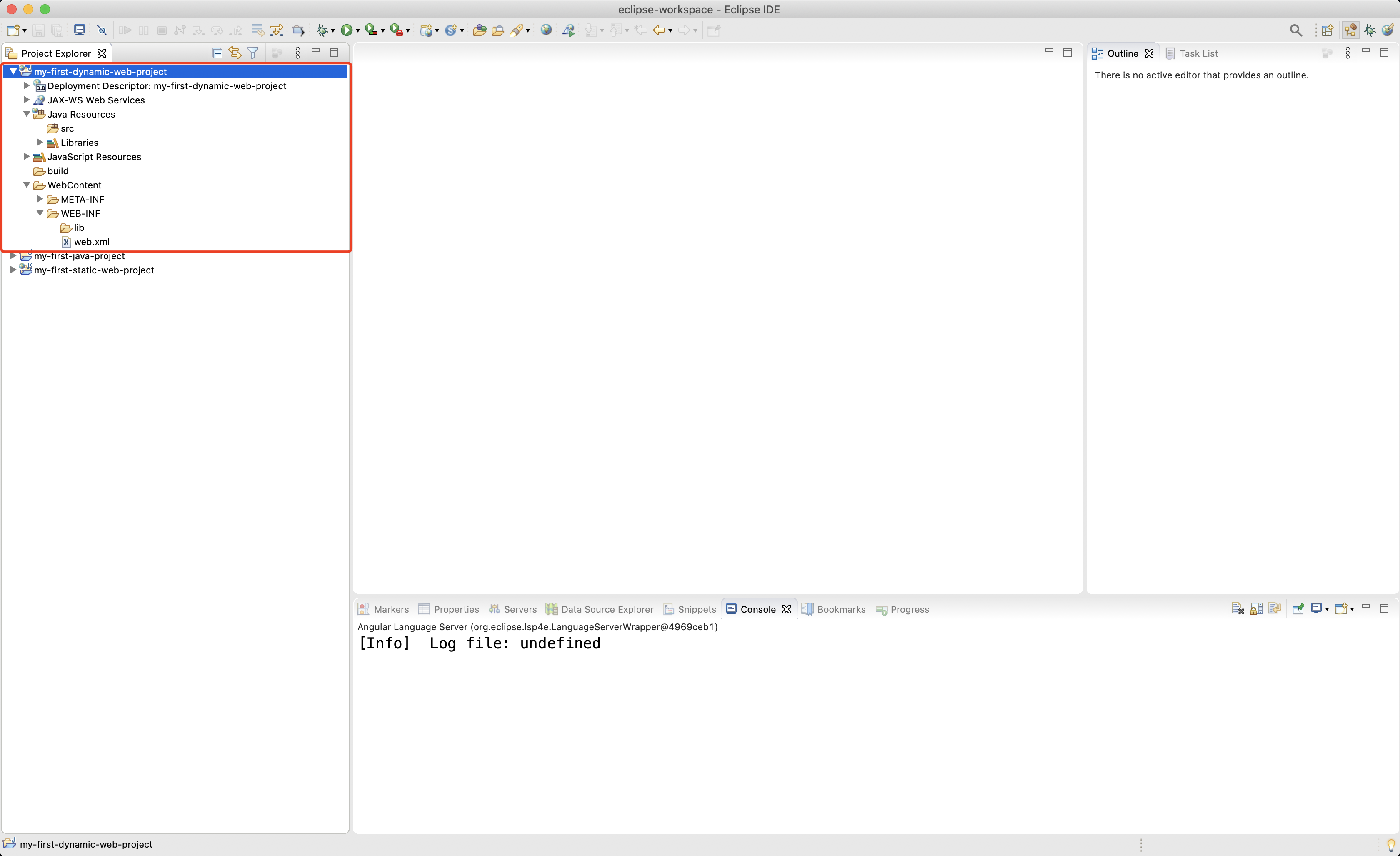The image size is (1400, 856).
Task: Open dropdown arrow beside Back arrow
Action: pyautogui.click(x=670, y=31)
